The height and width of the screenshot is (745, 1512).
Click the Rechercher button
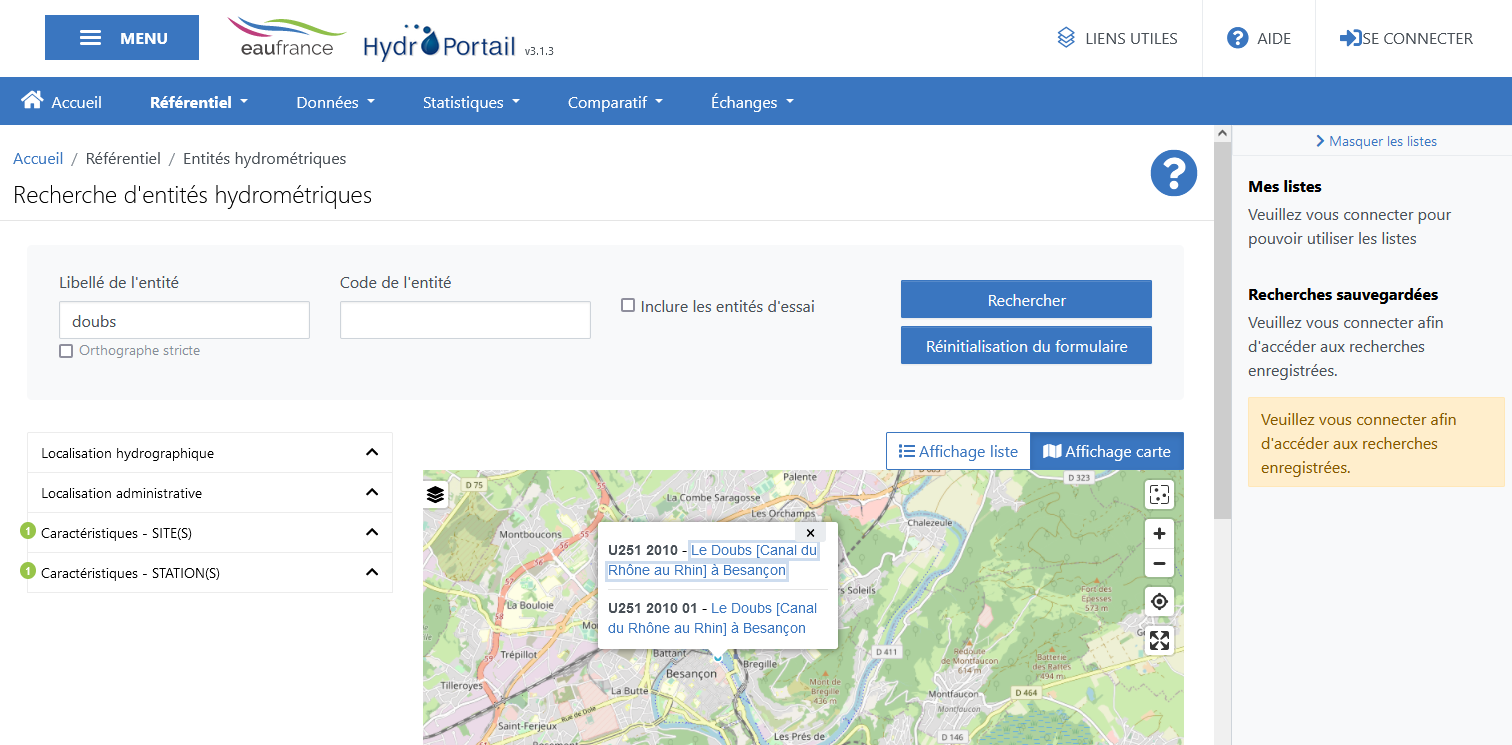click(x=1026, y=300)
